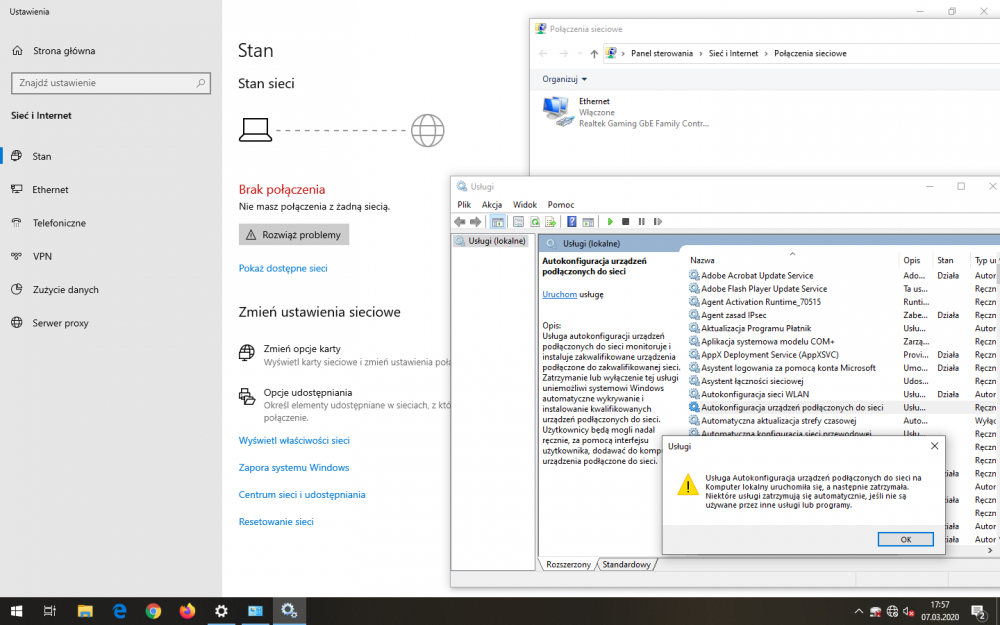Click the blue Help icon in Usługi toolbar
The image size is (1000, 625).
point(572,221)
